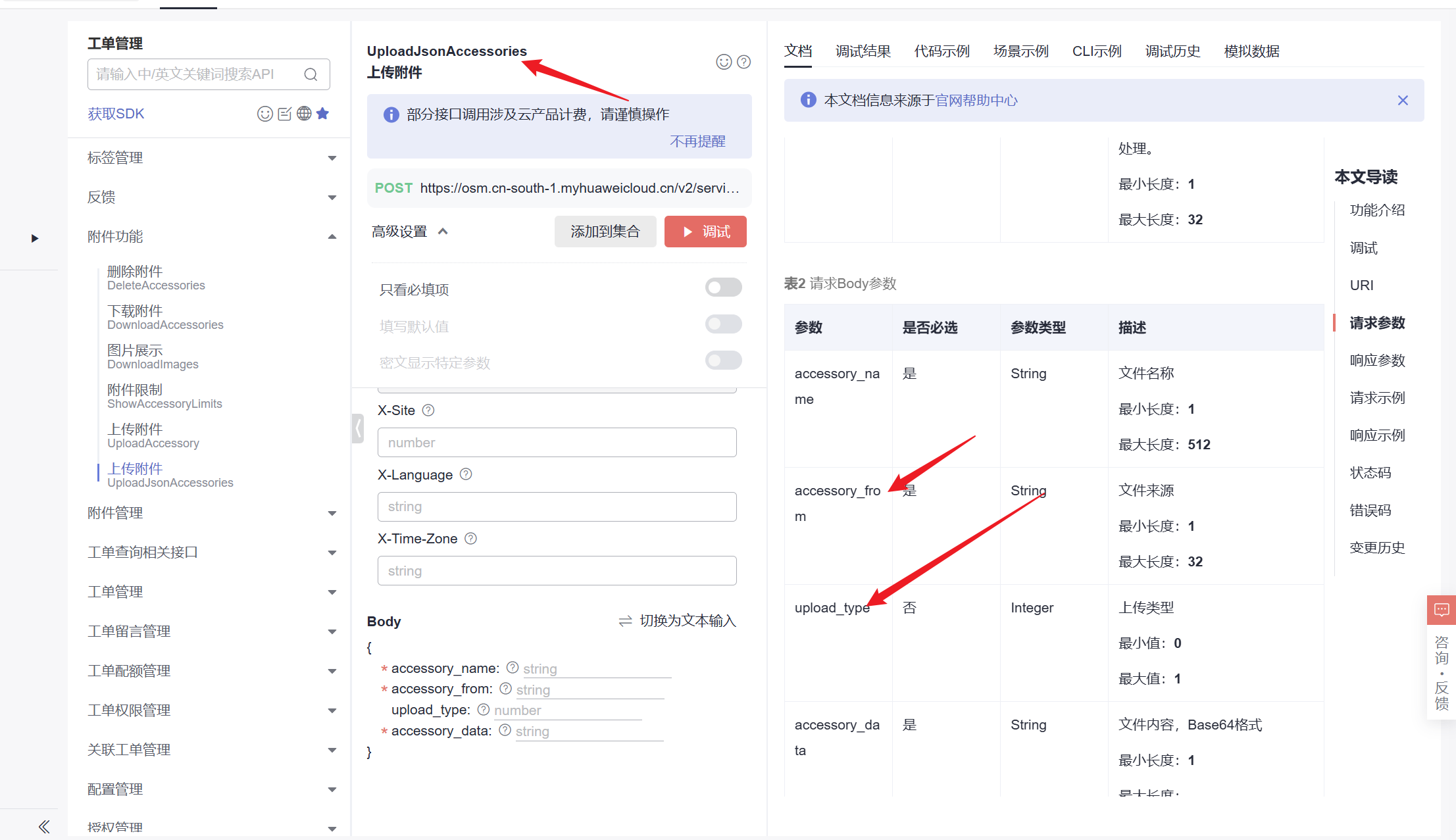
Task: Click help icon next to X-Time-Zone
Action: pos(470,538)
